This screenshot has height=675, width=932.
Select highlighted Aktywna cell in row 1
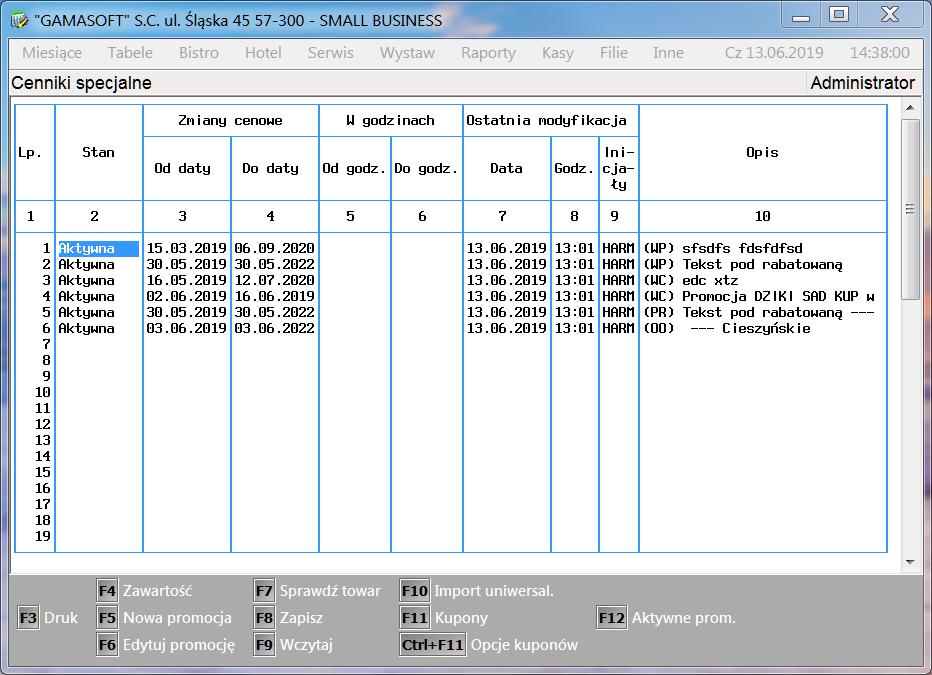[98, 248]
